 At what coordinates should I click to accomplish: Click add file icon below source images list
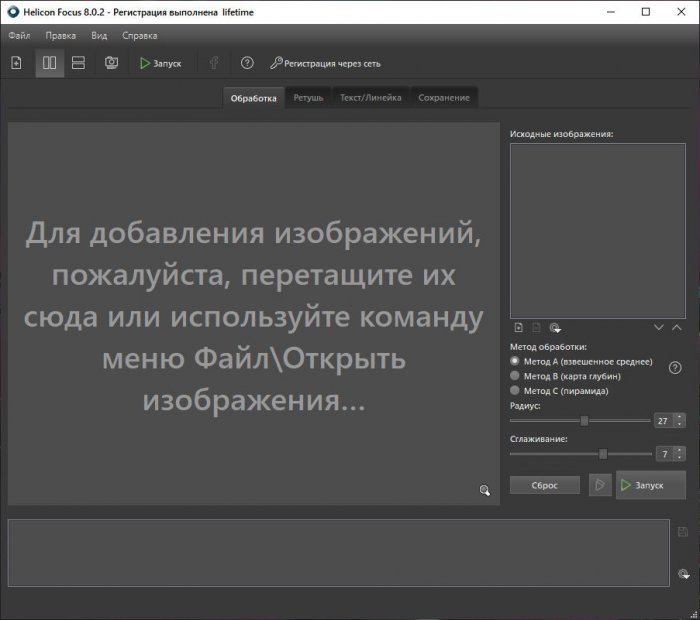(518, 327)
